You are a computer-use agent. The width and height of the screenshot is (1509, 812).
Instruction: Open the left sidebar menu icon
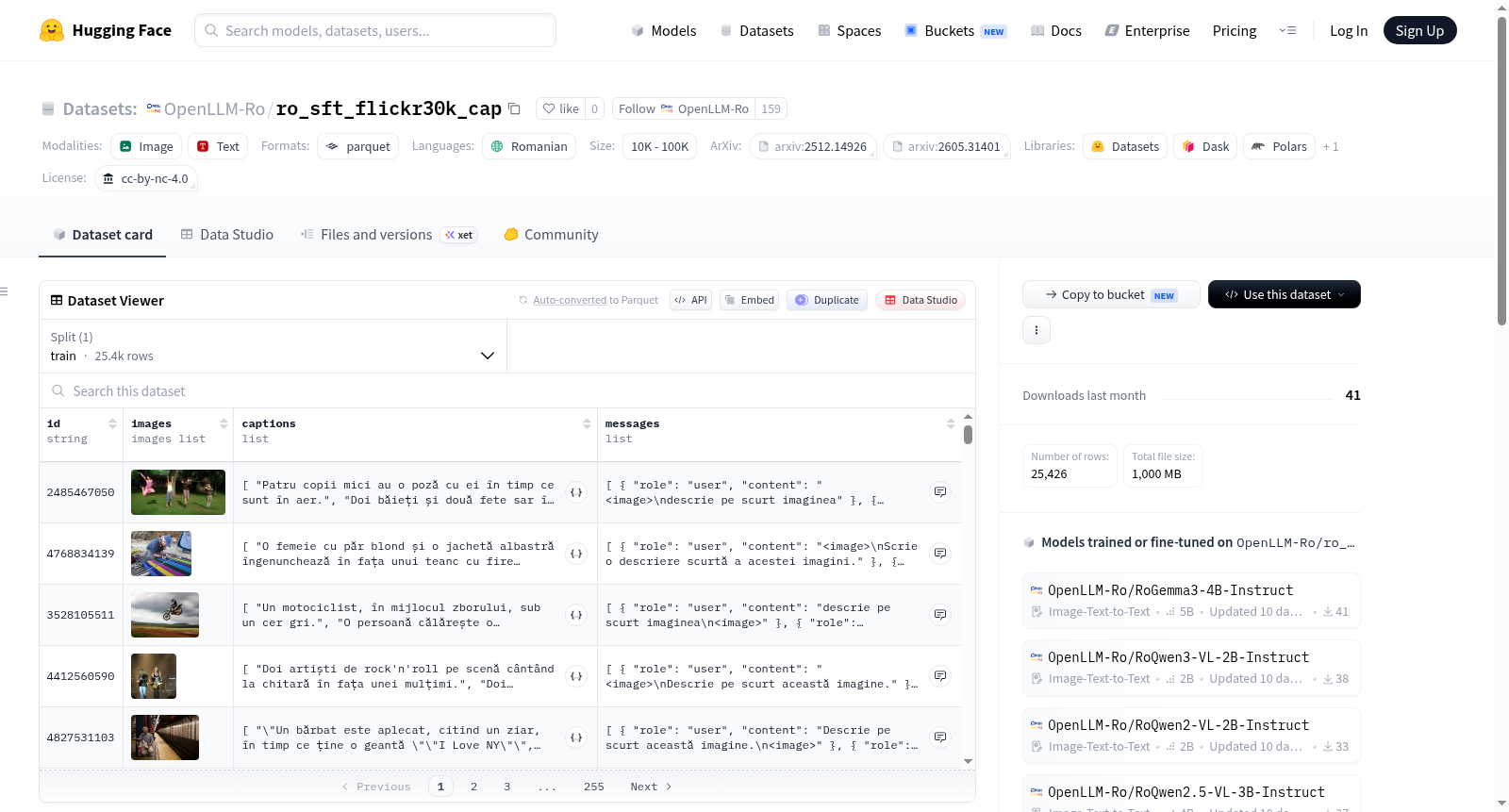pos(5,291)
